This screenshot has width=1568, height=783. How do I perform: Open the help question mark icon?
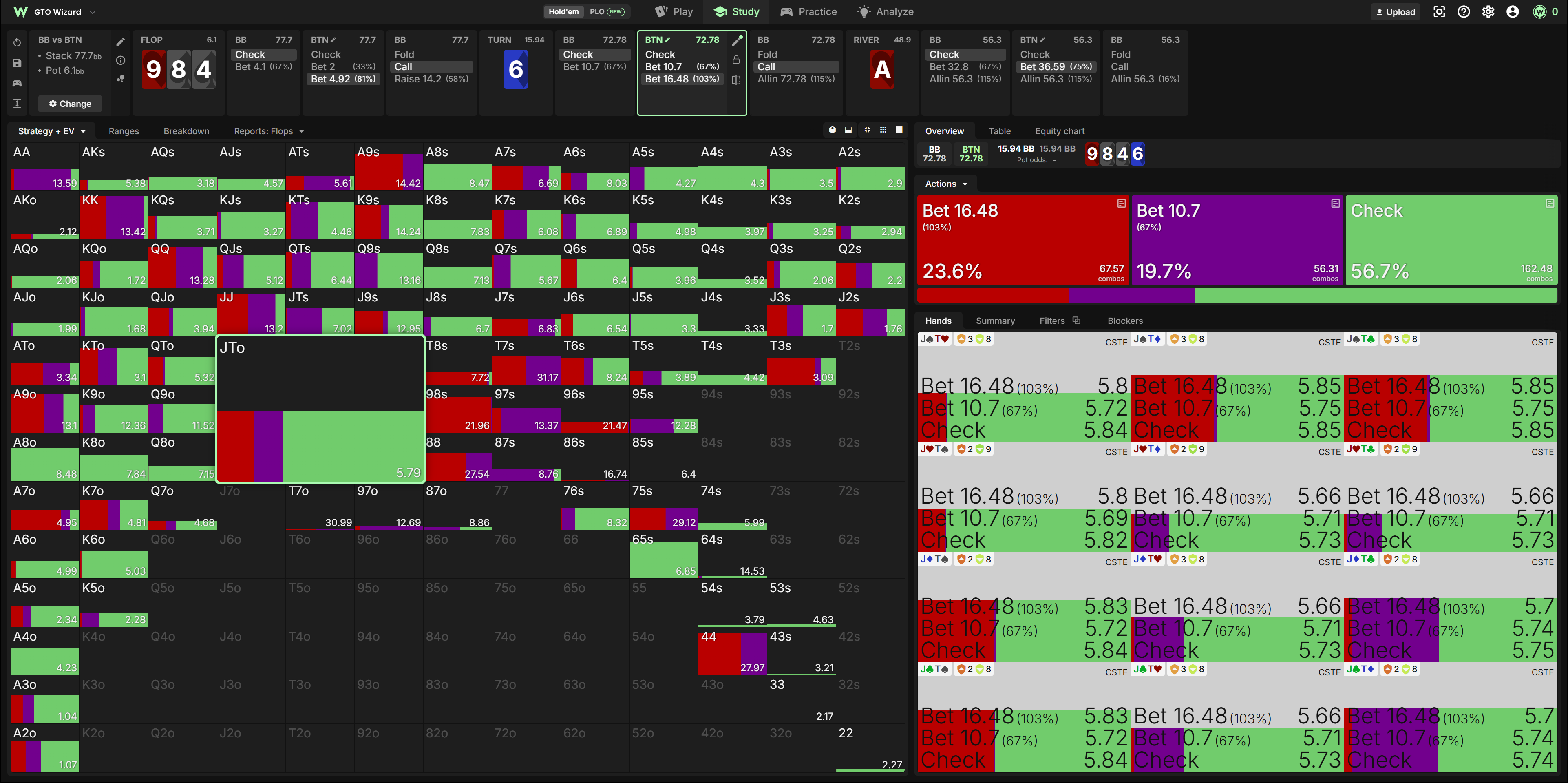pyautogui.click(x=1464, y=11)
